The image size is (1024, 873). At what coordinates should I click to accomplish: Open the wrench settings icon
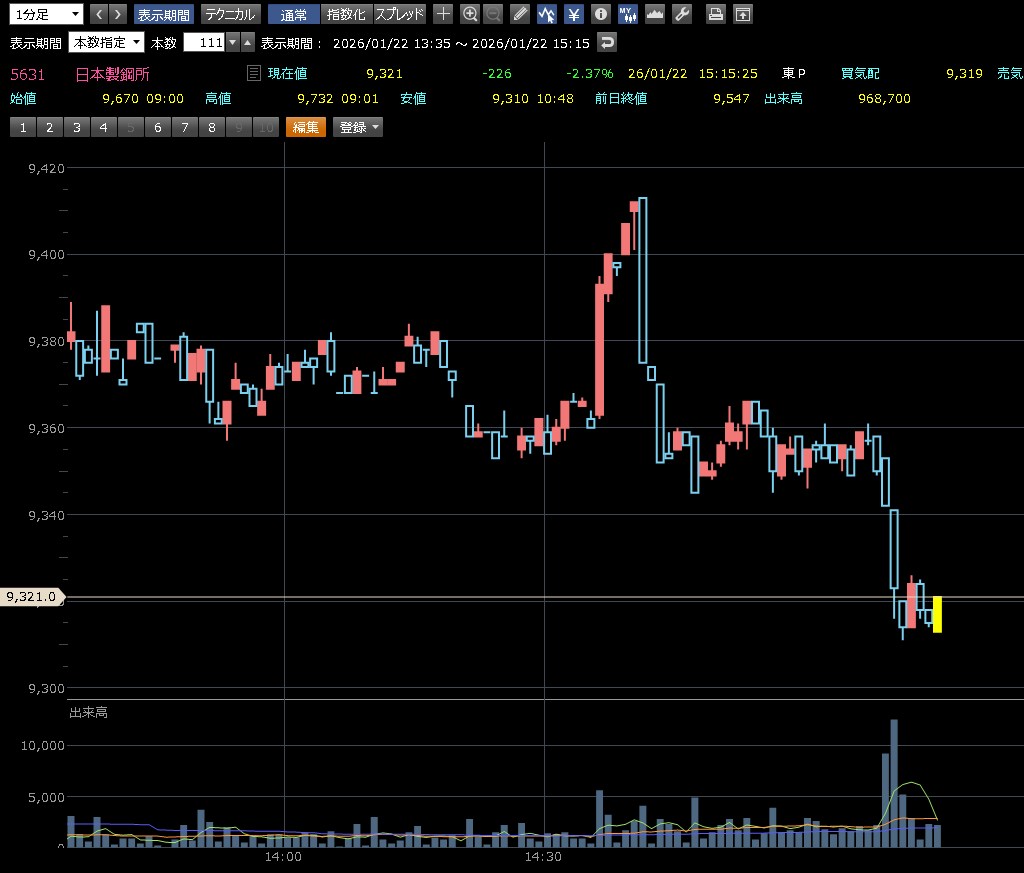tap(682, 14)
